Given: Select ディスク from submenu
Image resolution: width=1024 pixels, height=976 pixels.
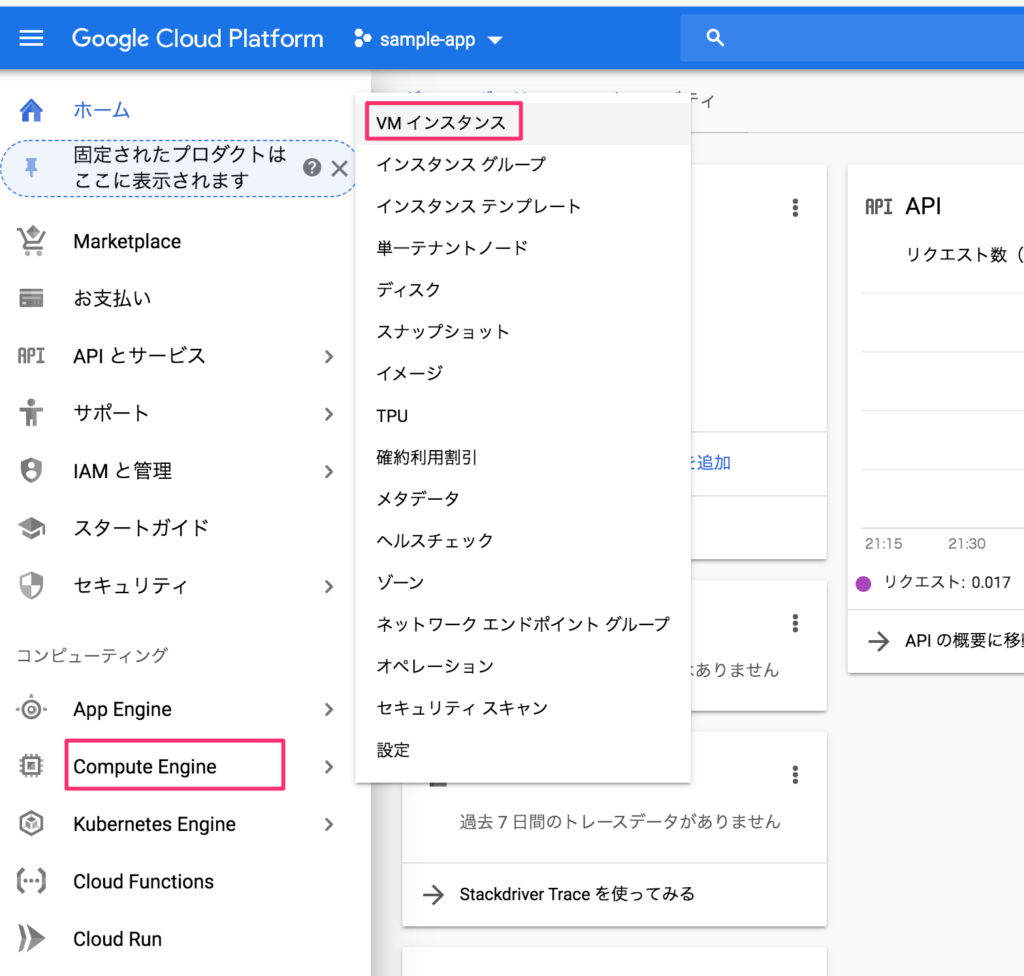Looking at the screenshot, I should (x=522, y=289).
